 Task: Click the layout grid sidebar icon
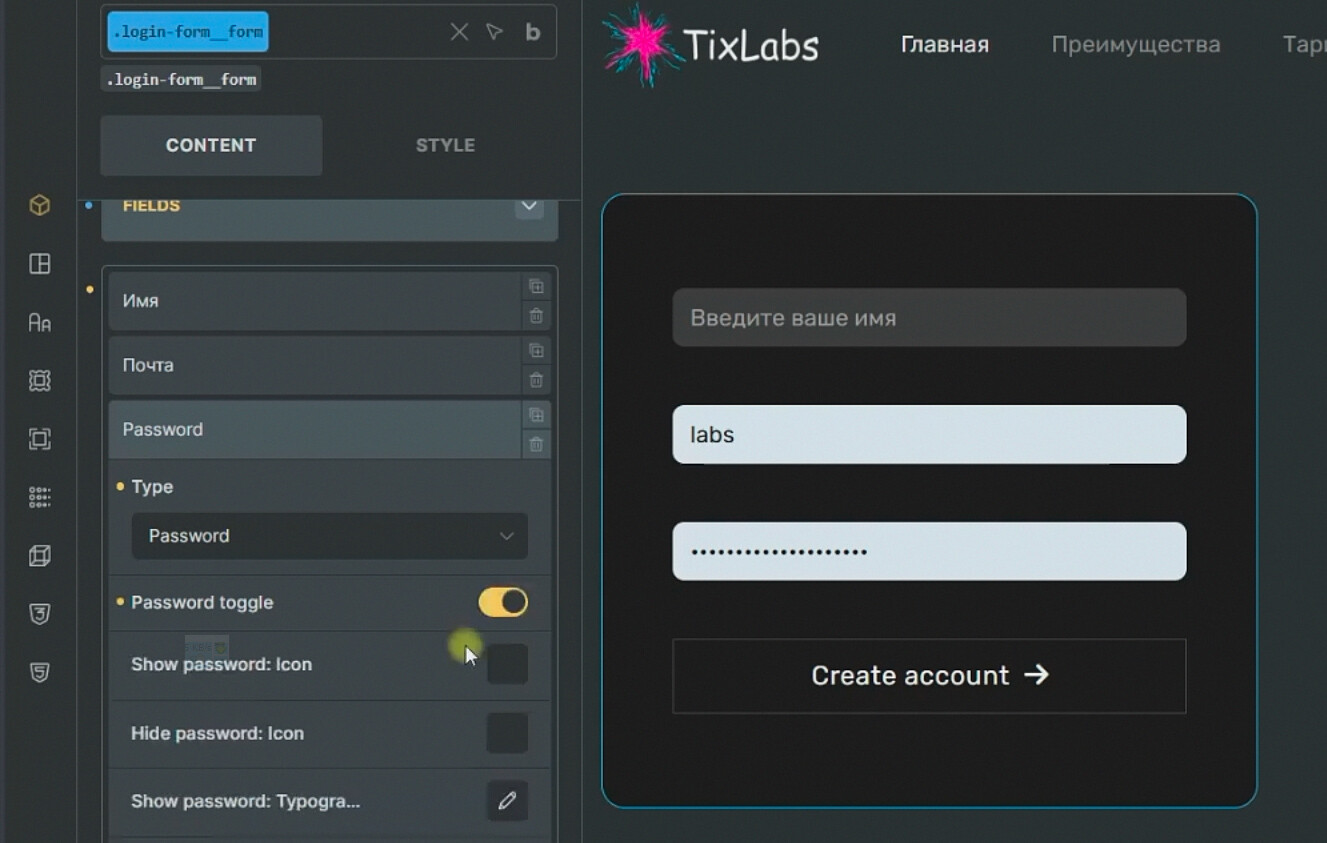click(x=39, y=264)
